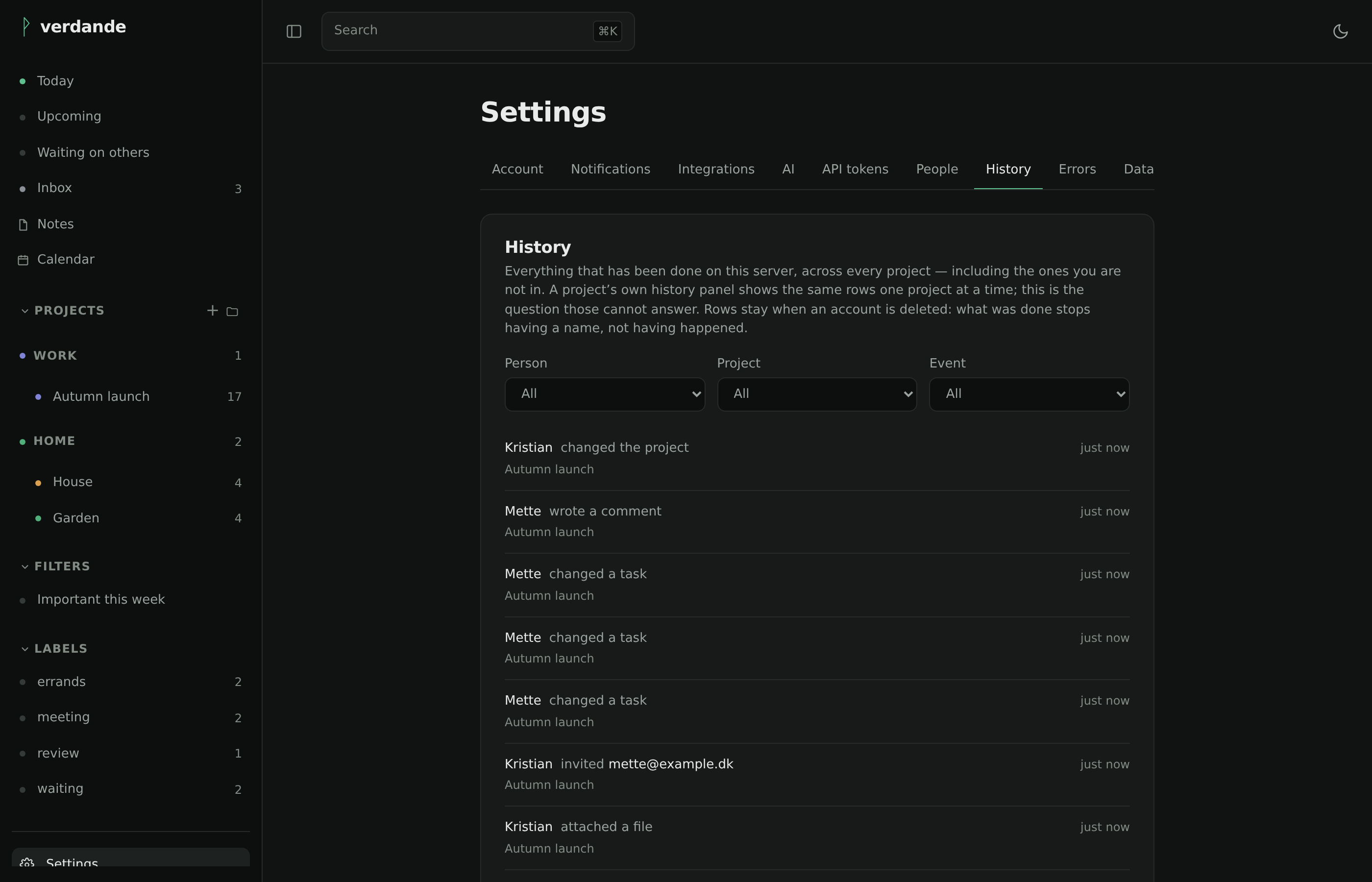This screenshot has height=882, width=1372.
Task: Open the errands label
Action: (130, 682)
